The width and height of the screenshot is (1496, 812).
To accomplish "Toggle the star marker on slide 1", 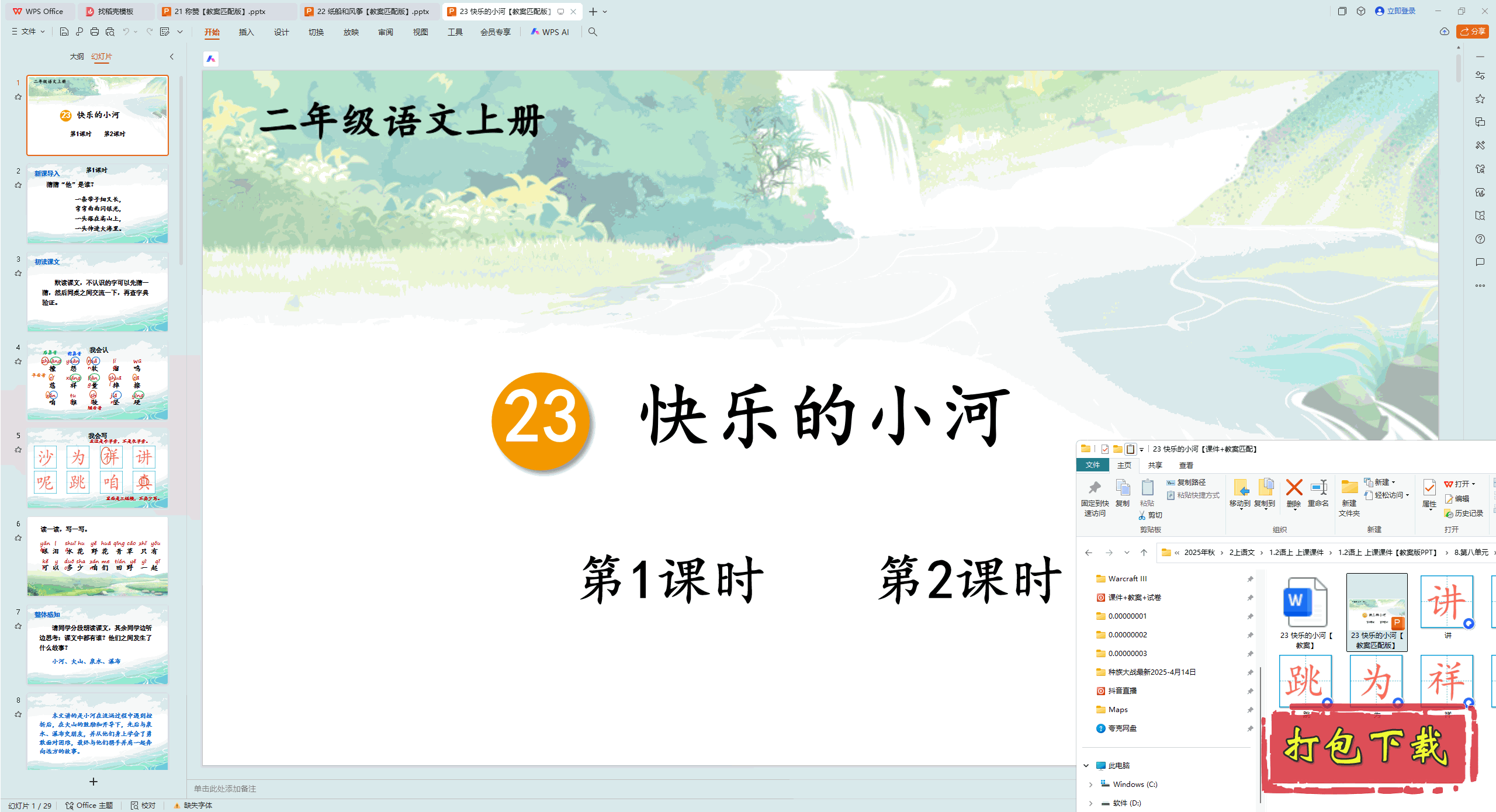I will 18,97.
